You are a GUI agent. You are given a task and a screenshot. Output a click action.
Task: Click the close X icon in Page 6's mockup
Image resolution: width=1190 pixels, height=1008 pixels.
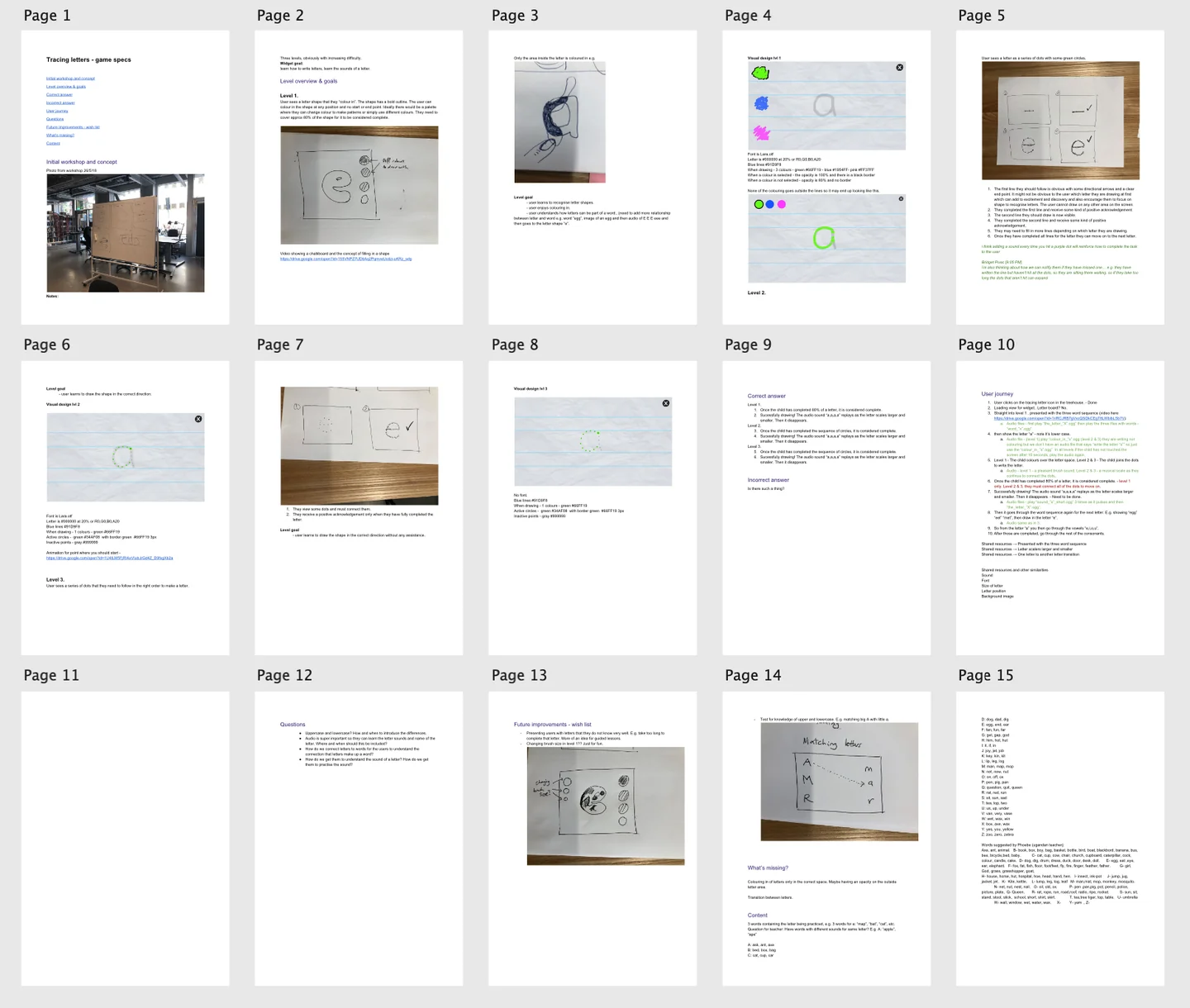pyautogui.click(x=198, y=419)
